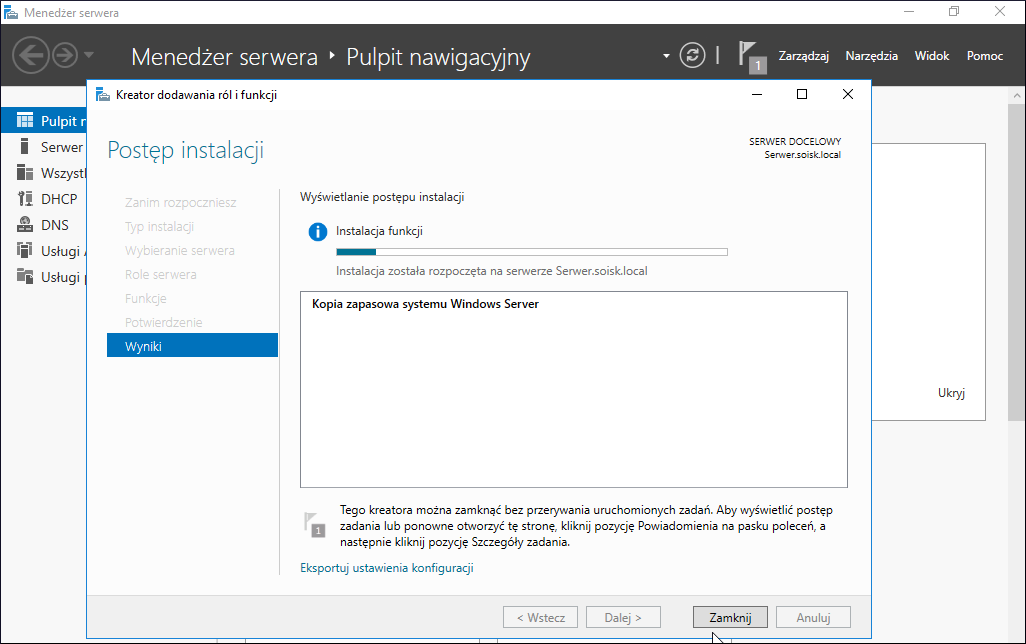The image size is (1026, 644).
Task: Open the Pomoc menu
Action: tap(985, 56)
